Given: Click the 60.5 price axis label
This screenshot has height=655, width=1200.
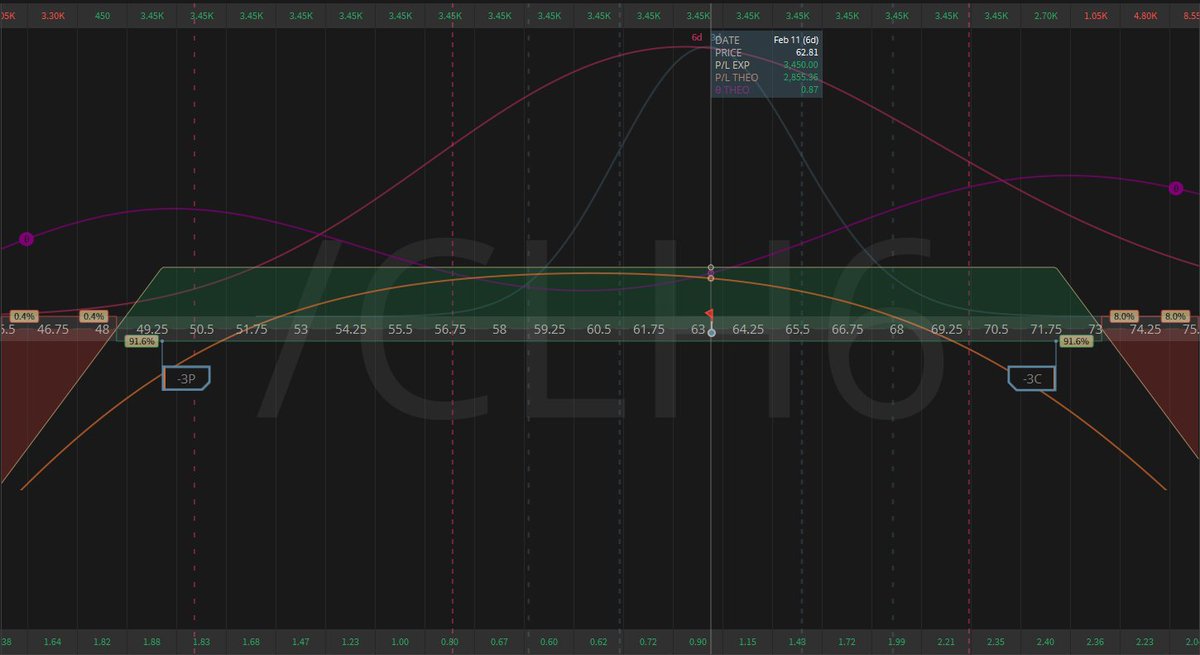Looking at the screenshot, I should pos(599,328).
